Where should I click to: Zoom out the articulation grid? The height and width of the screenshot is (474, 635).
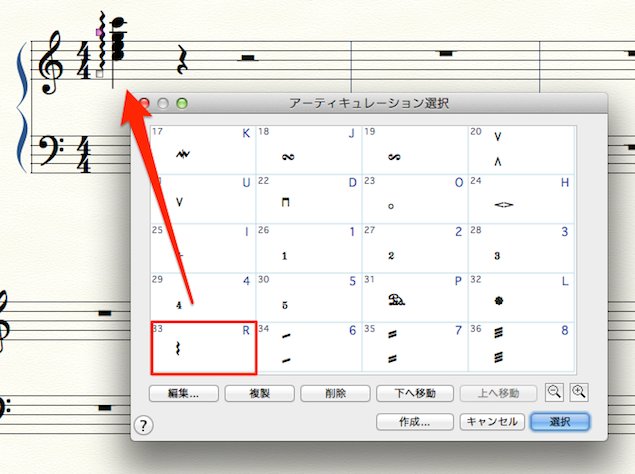coord(554,392)
